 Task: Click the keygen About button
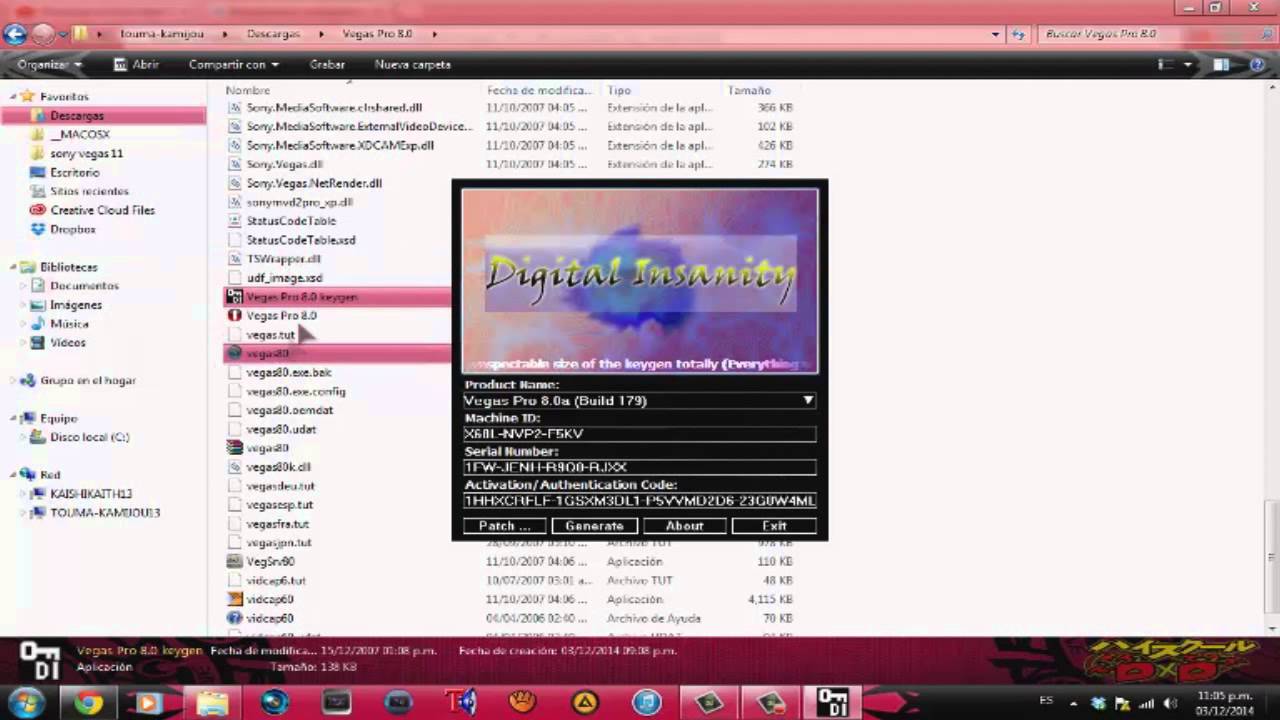click(684, 526)
